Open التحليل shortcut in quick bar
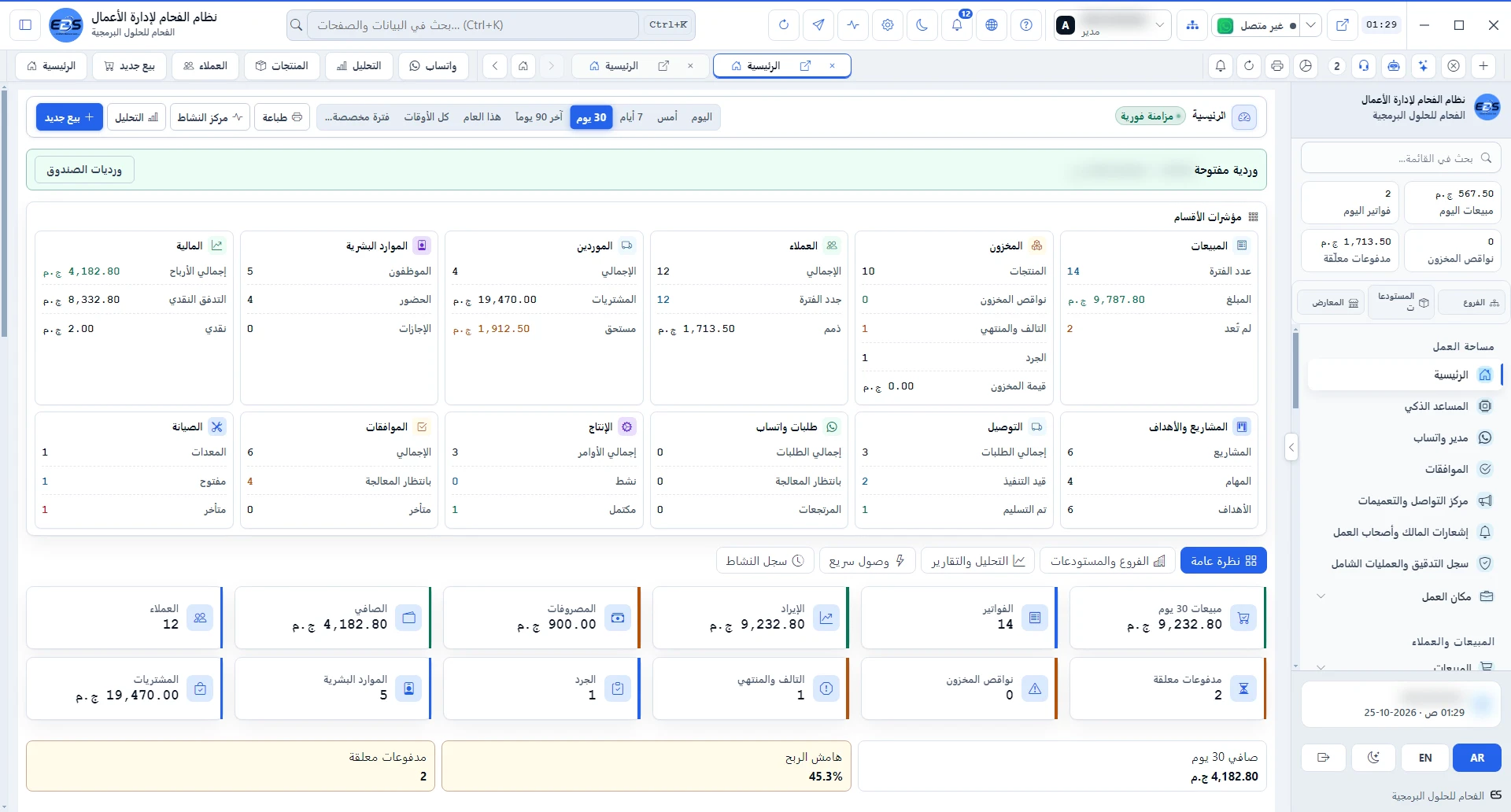This screenshot has width=1511, height=812. point(359,66)
